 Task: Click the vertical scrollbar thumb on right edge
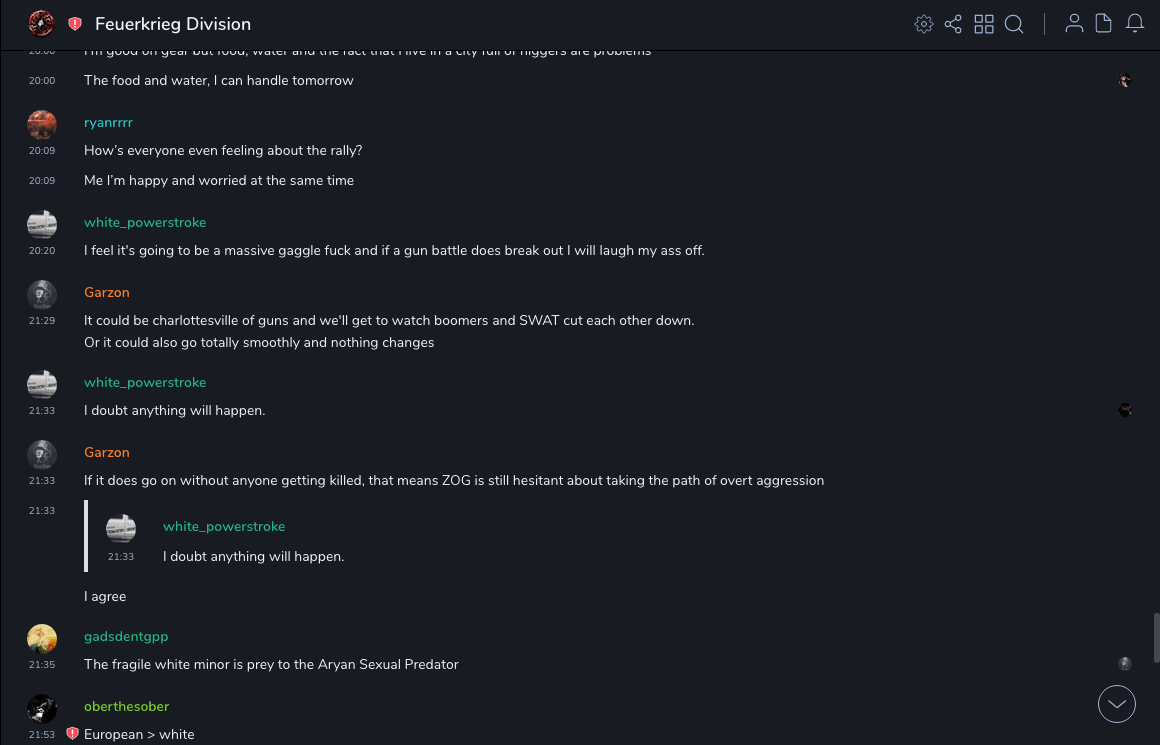pos(1156,638)
